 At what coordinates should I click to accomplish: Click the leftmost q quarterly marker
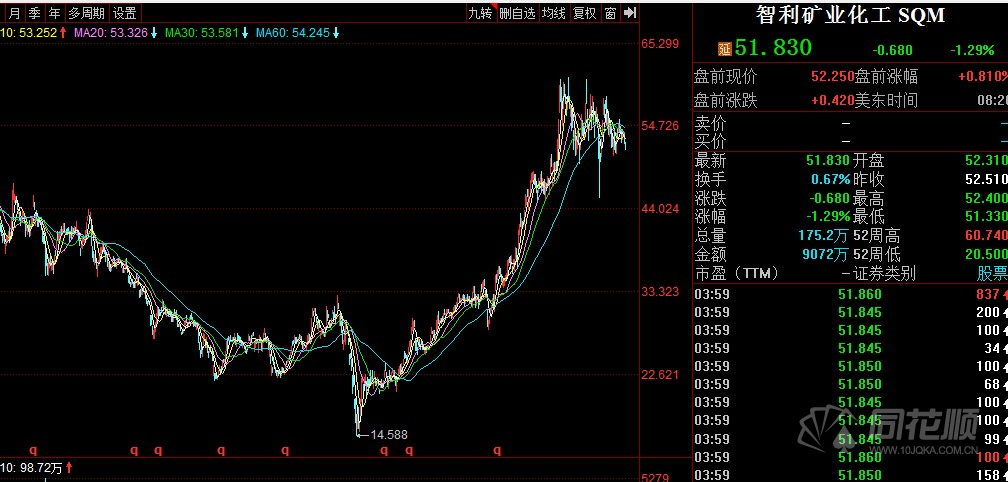(x=32, y=450)
